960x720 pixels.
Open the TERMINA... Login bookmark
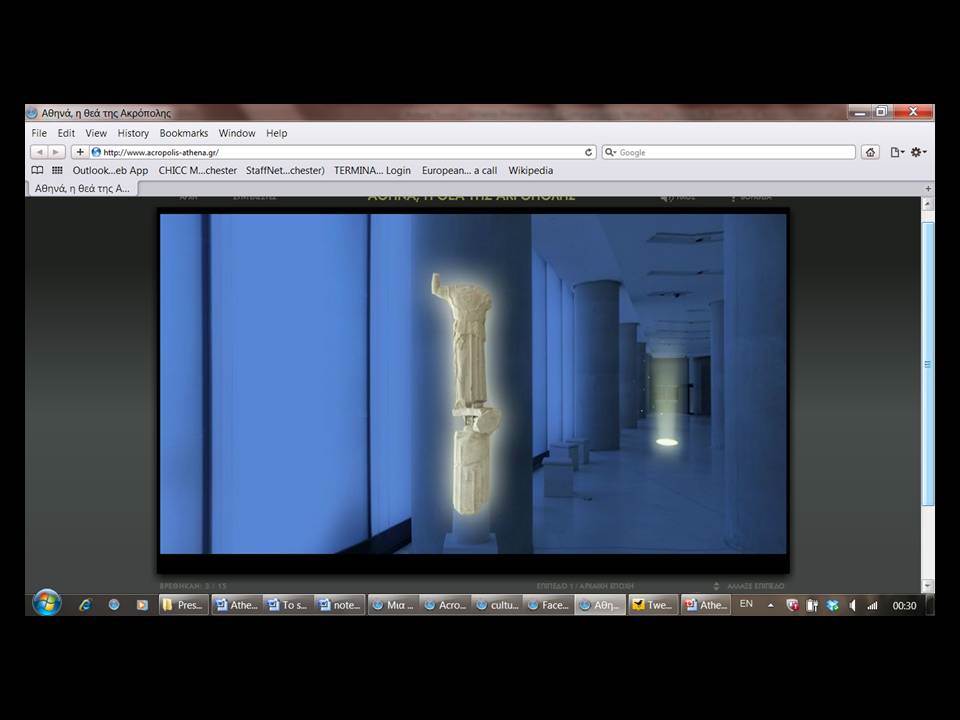[372, 170]
